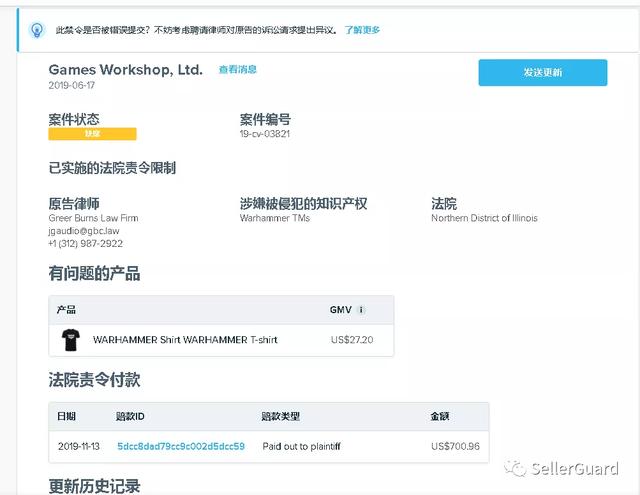Click the 产品 column header
The height and width of the screenshot is (495, 640).
pyautogui.click(x=66, y=310)
